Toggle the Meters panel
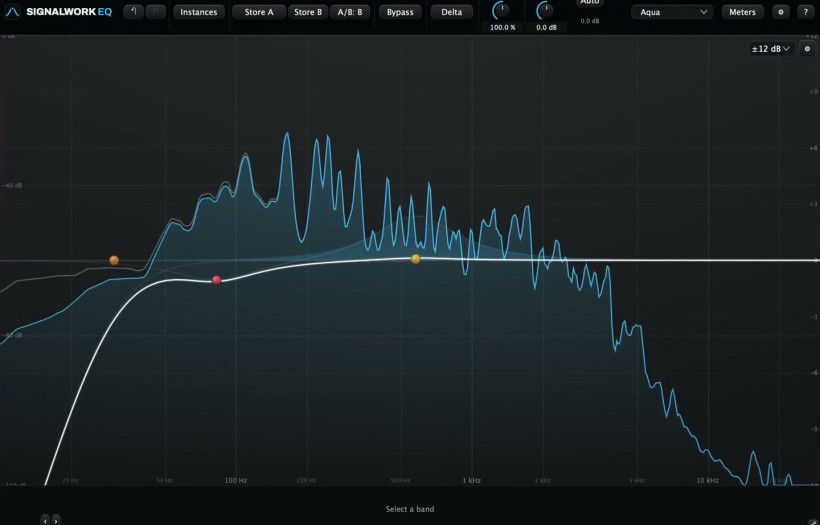 (x=742, y=12)
